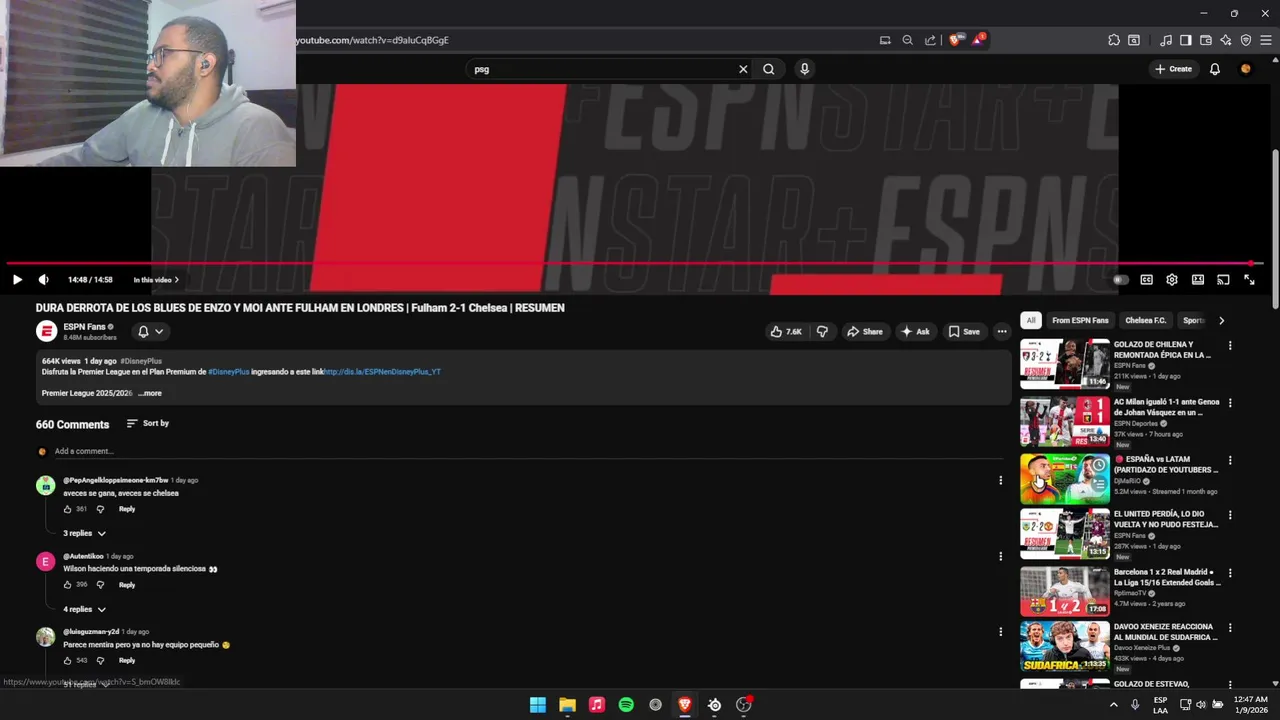The height and width of the screenshot is (720, 1280).
Task: Open the comments 'Sort by' dropdown
Action: pos(148,424)
